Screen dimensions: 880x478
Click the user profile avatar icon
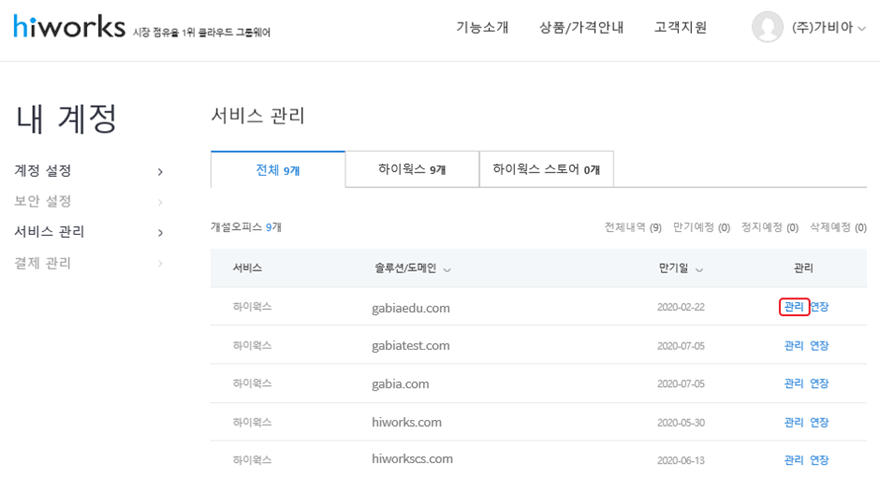767,27
